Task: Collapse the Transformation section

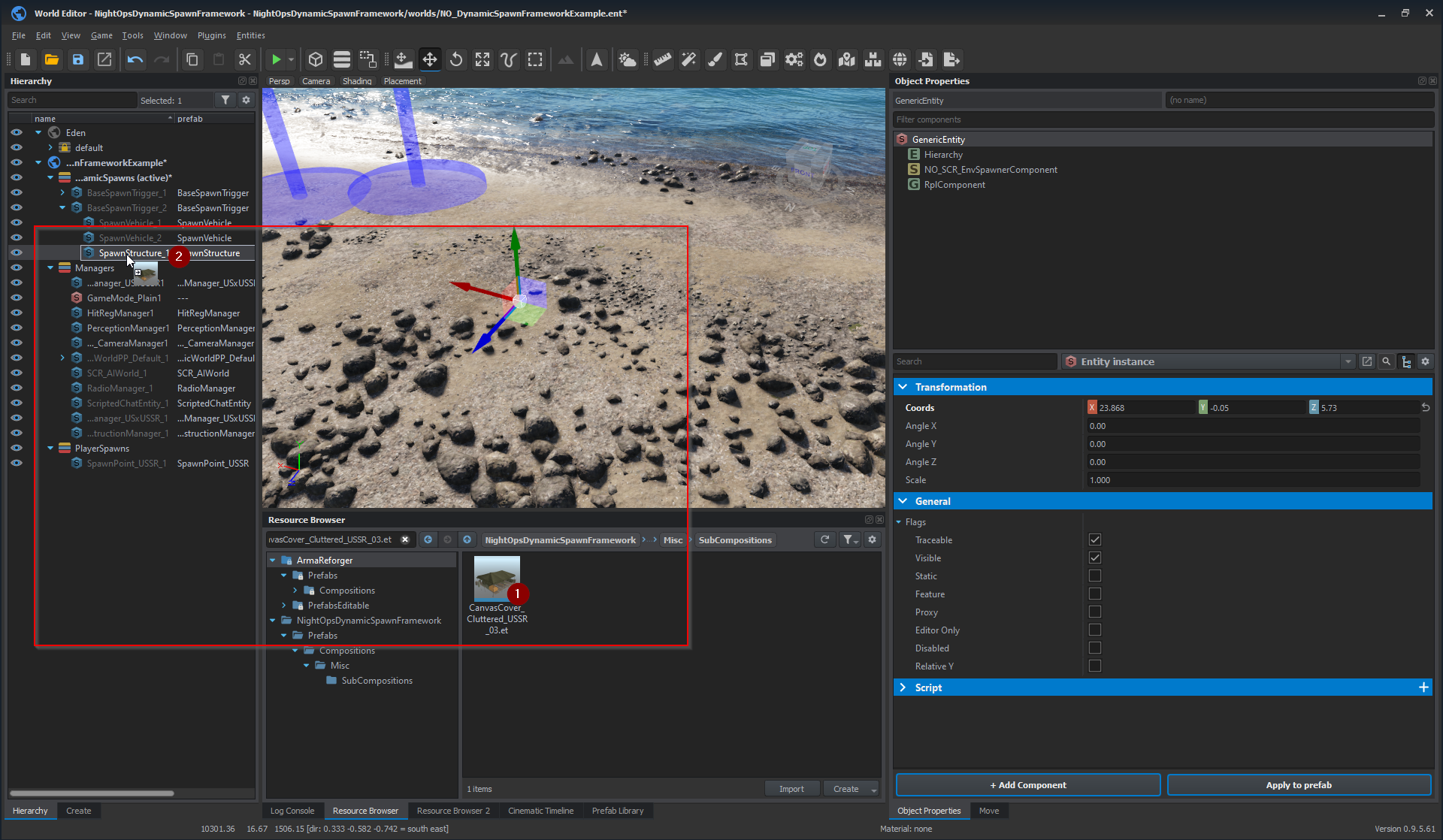Action: pos(903,387)
